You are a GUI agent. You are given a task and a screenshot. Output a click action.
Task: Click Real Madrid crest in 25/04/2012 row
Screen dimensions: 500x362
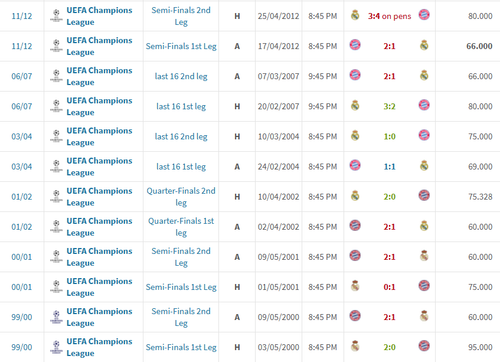[355, 15]
